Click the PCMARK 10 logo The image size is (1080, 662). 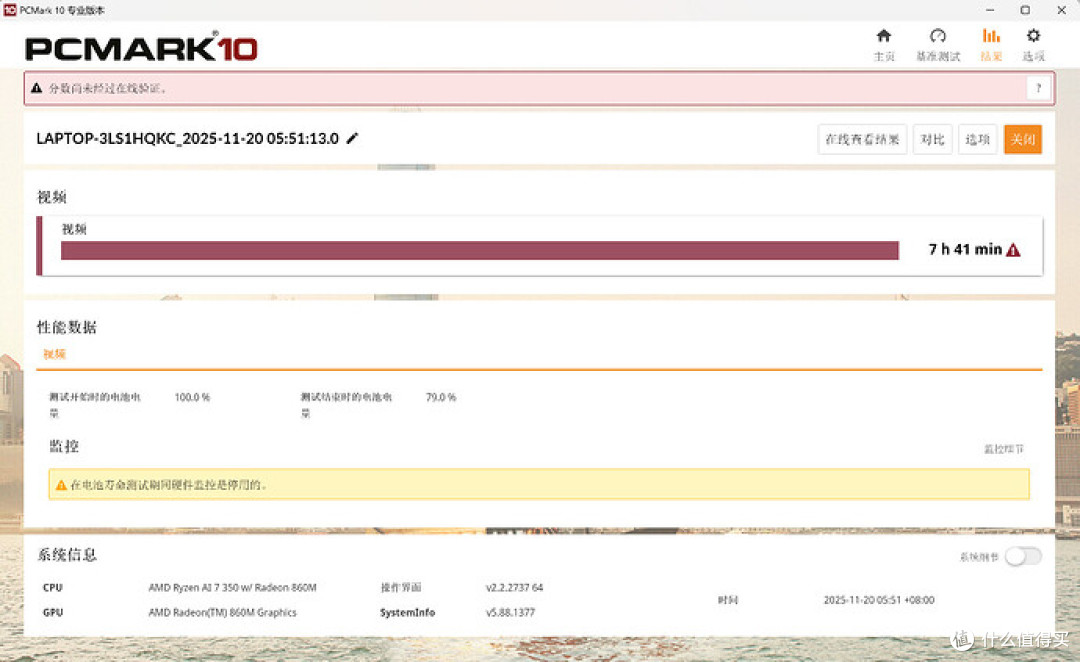click(141, 48)
